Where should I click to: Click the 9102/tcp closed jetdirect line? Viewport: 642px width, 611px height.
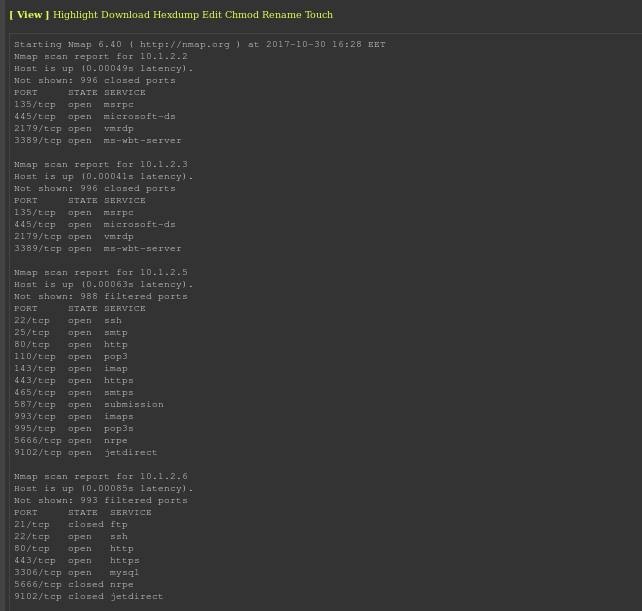click(88, 596)
